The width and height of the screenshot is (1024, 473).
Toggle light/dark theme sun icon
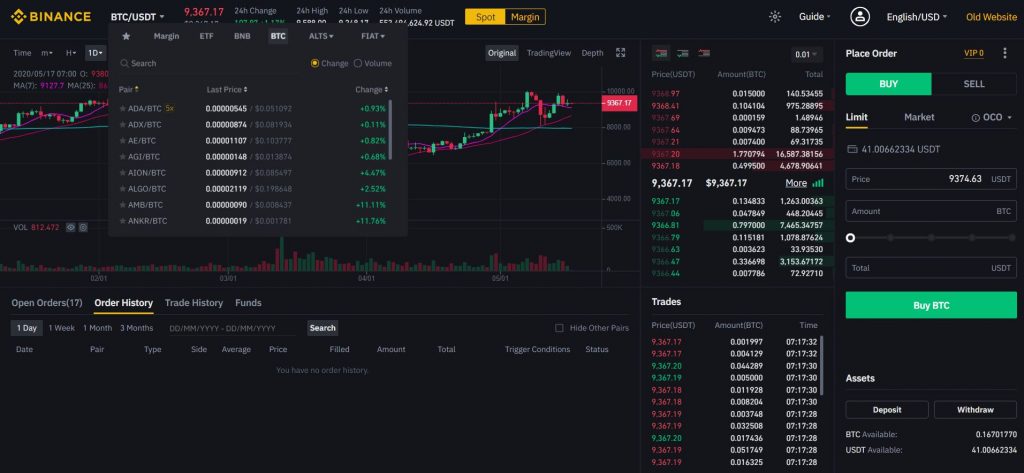pyautogui.click(x=775, y=17)
